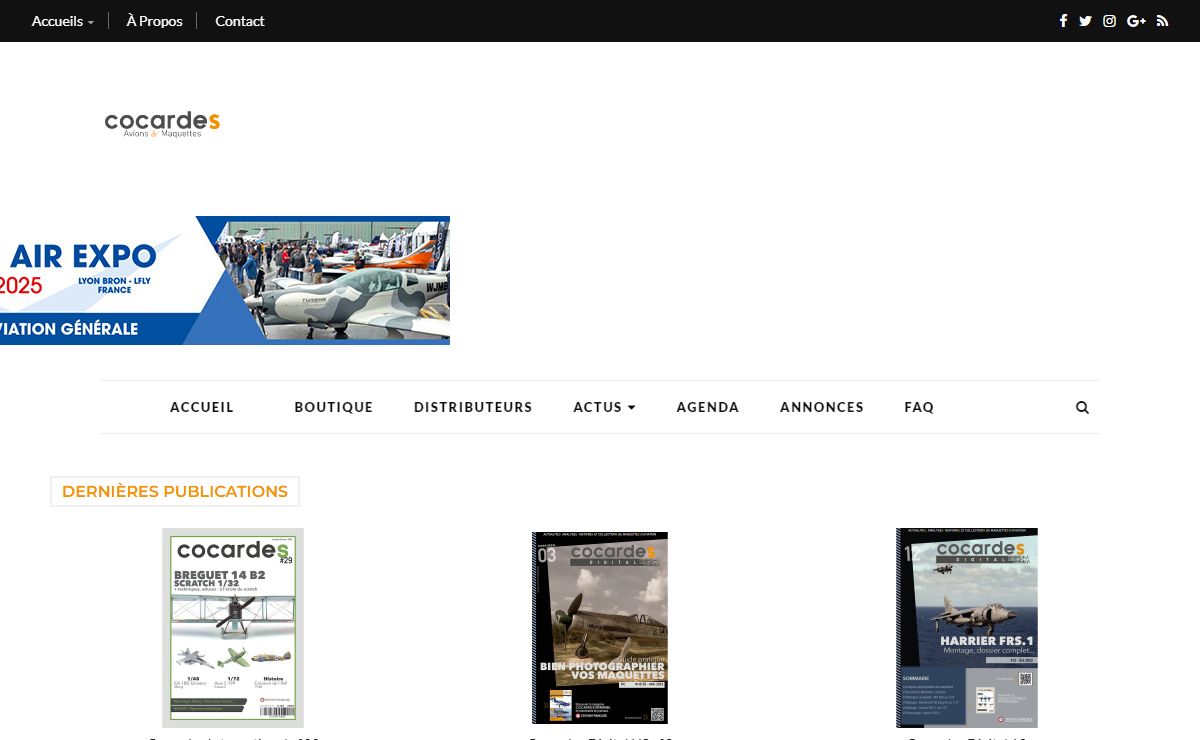This screenshot has width=1200, height=740.
Task: Go to the Contact page
Action: (x=240, y=21)
